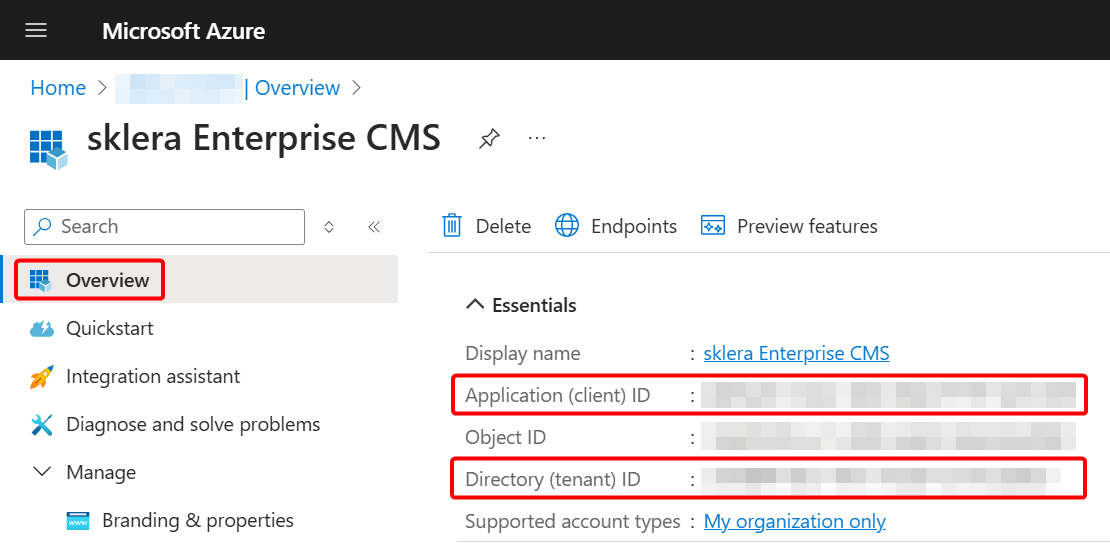Click the Delete trash icon
The width and height of the screenshot is (1110, 547).
(x=452, y=226)
